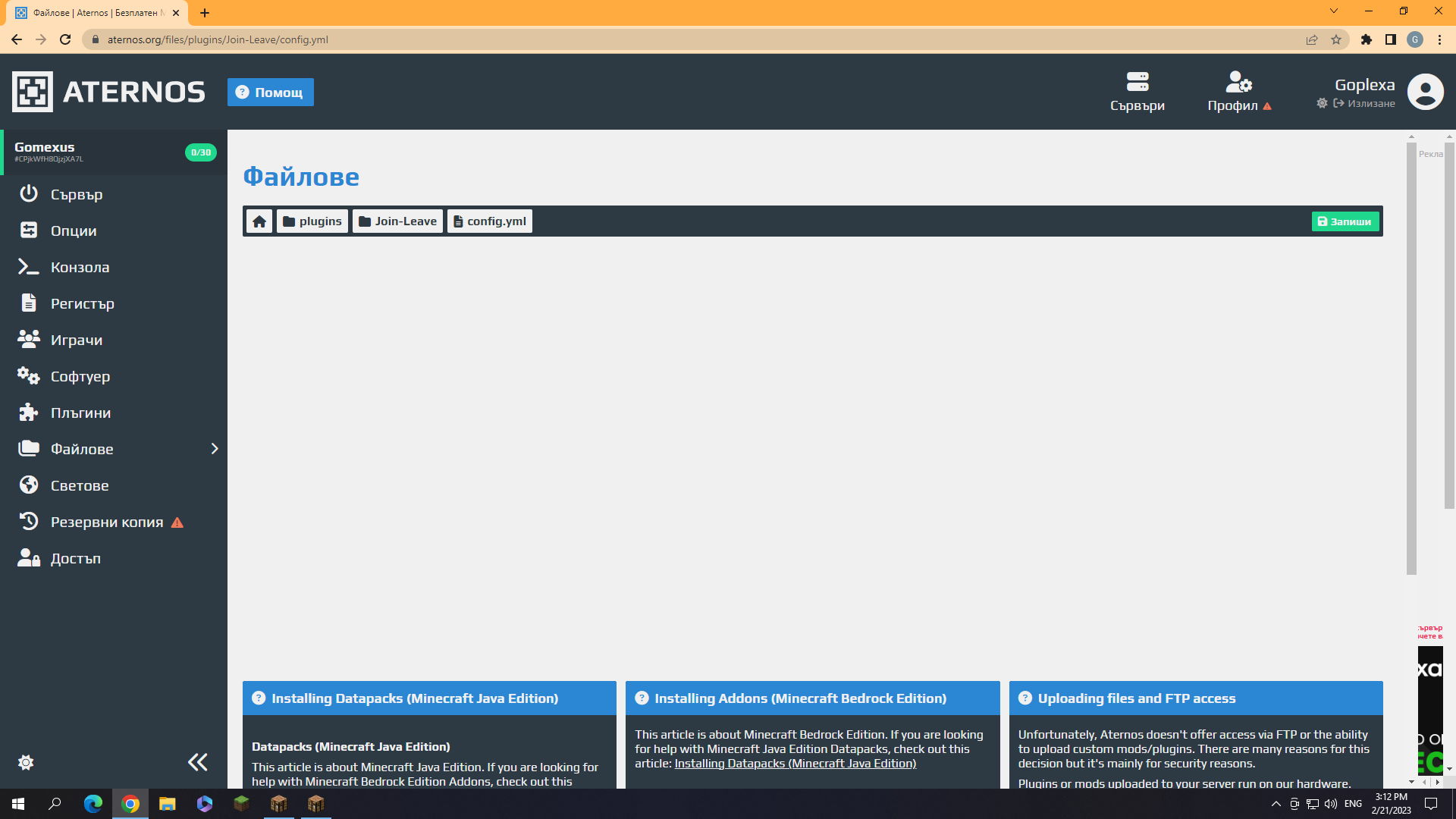Reload the page
1456x819 pixels.
pos(65,39)
